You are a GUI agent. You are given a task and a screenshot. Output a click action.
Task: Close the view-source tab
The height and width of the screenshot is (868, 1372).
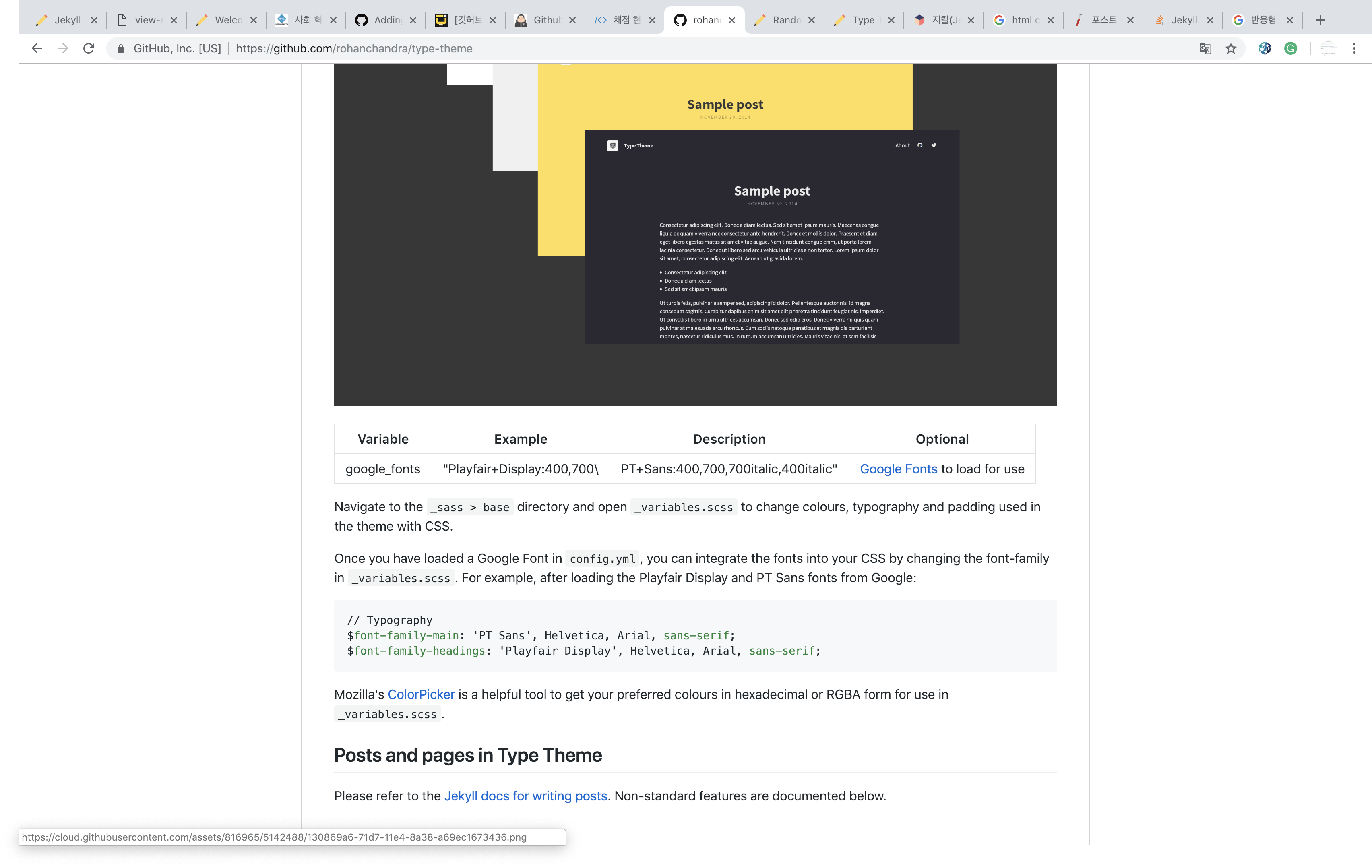pyautogui.click(x=174, y=20)
